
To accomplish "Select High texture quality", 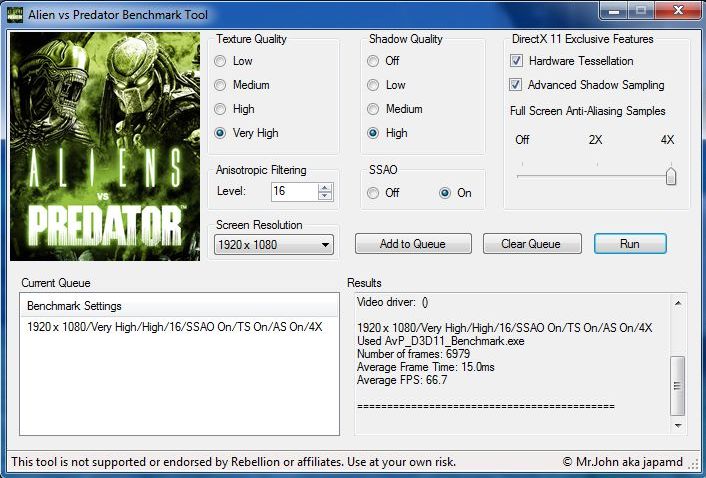I will [x=220, y=109].
